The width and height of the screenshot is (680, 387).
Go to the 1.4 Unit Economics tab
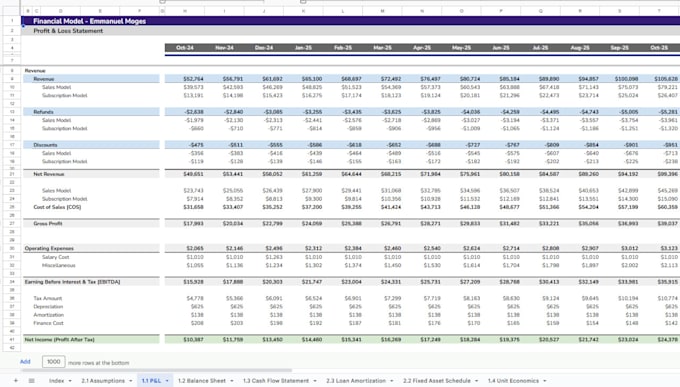[x=513, y=380]
